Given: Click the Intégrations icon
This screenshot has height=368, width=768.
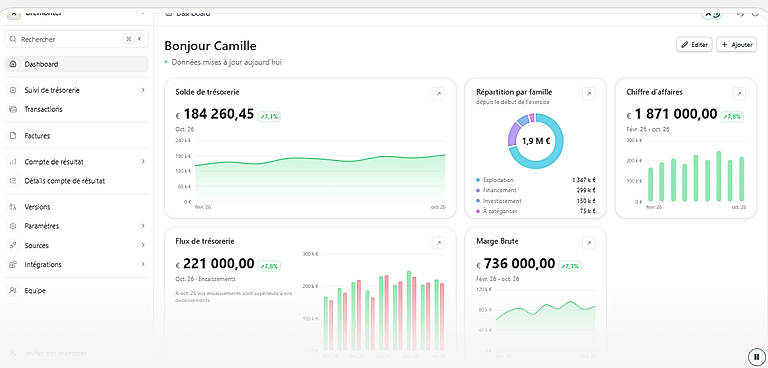Looking at the screenshot, I should 13,265.
